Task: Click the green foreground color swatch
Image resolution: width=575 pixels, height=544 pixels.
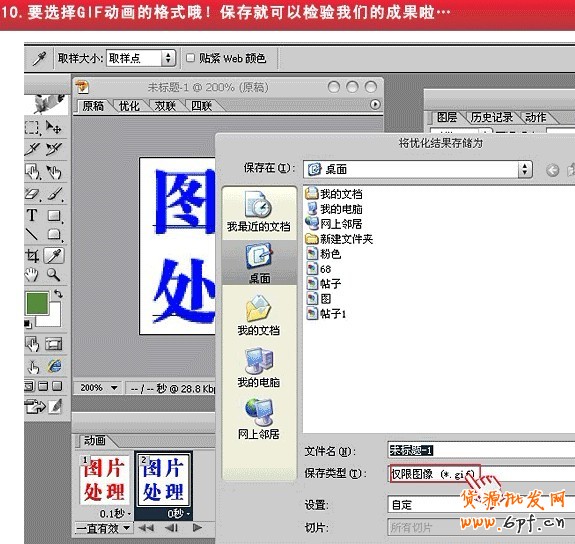Action: pyautogui.click(x=37, y=303)
